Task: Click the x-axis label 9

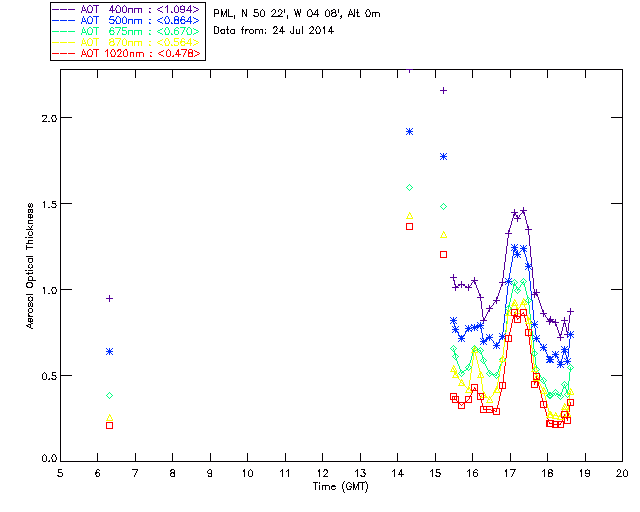Action: [x=210, y=473]
